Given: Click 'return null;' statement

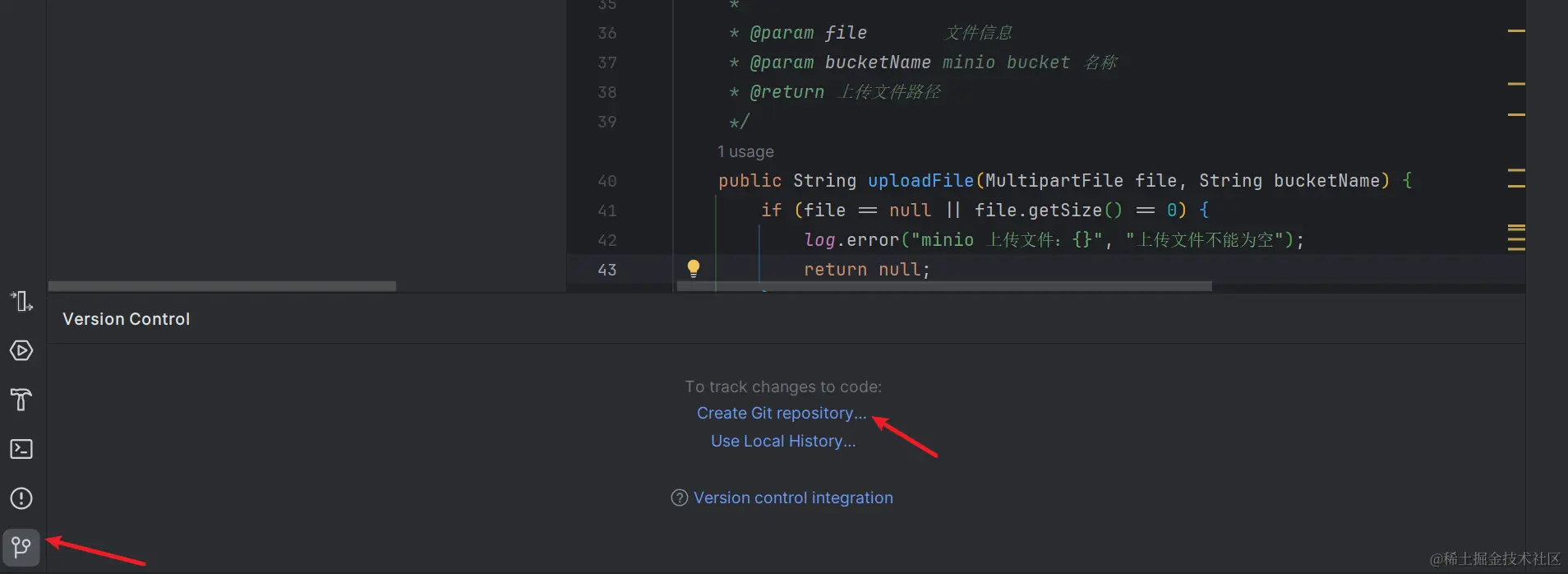Looking at the screenshot, I should (867, 270).
